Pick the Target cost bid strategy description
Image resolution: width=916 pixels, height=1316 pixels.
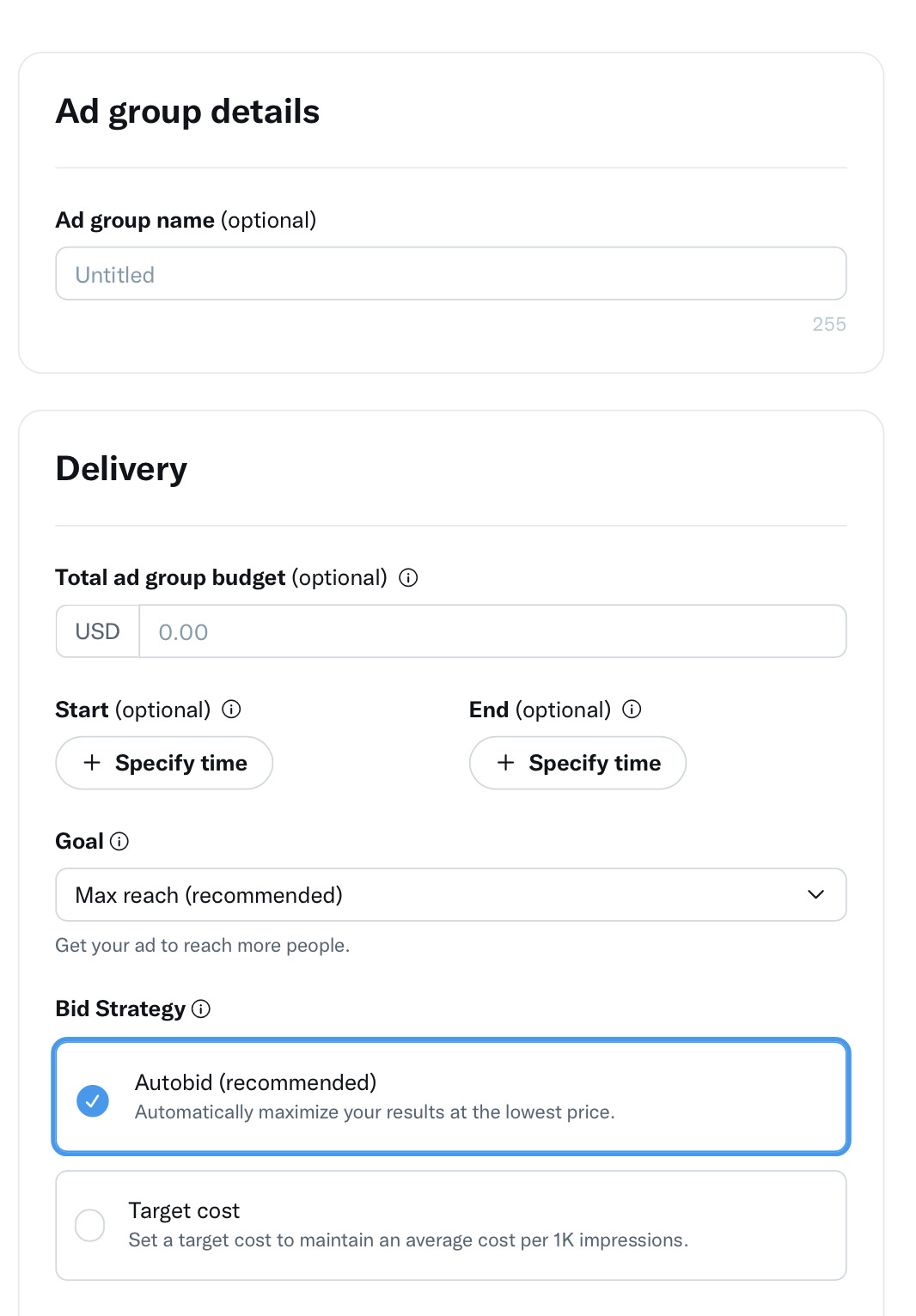click(408, 1240)
